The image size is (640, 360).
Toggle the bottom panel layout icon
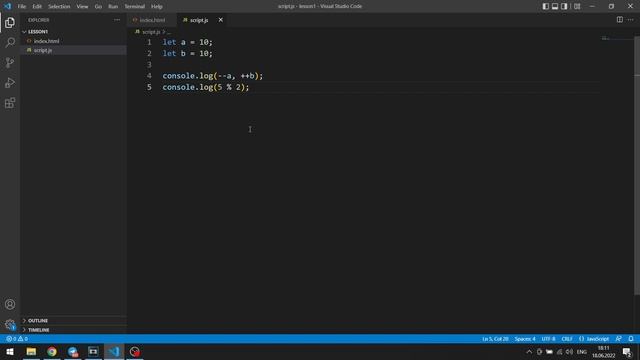pos(555,6)
